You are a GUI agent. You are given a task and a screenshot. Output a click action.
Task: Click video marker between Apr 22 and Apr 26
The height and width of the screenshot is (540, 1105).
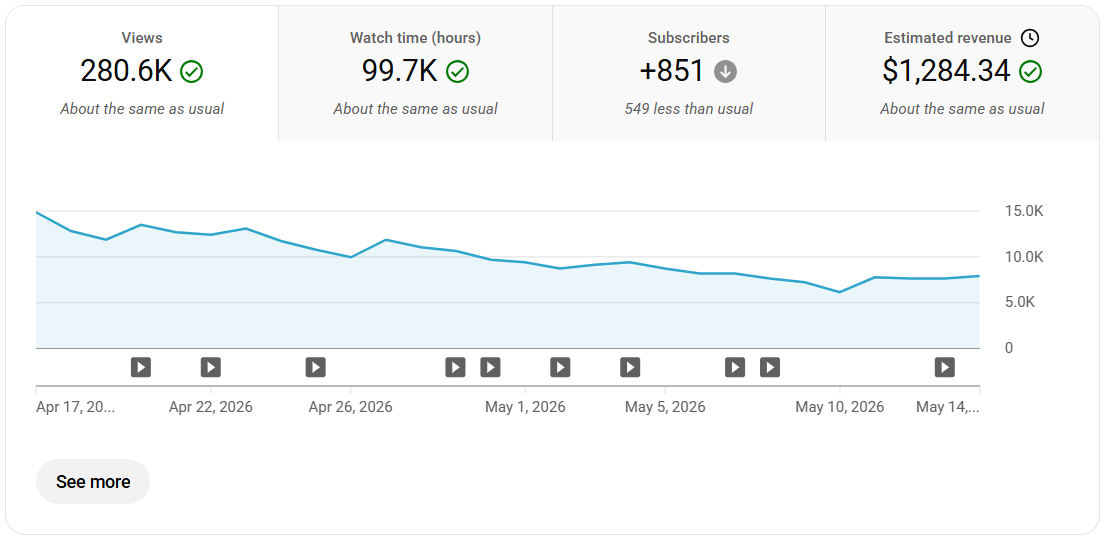(x=315, y=367)
